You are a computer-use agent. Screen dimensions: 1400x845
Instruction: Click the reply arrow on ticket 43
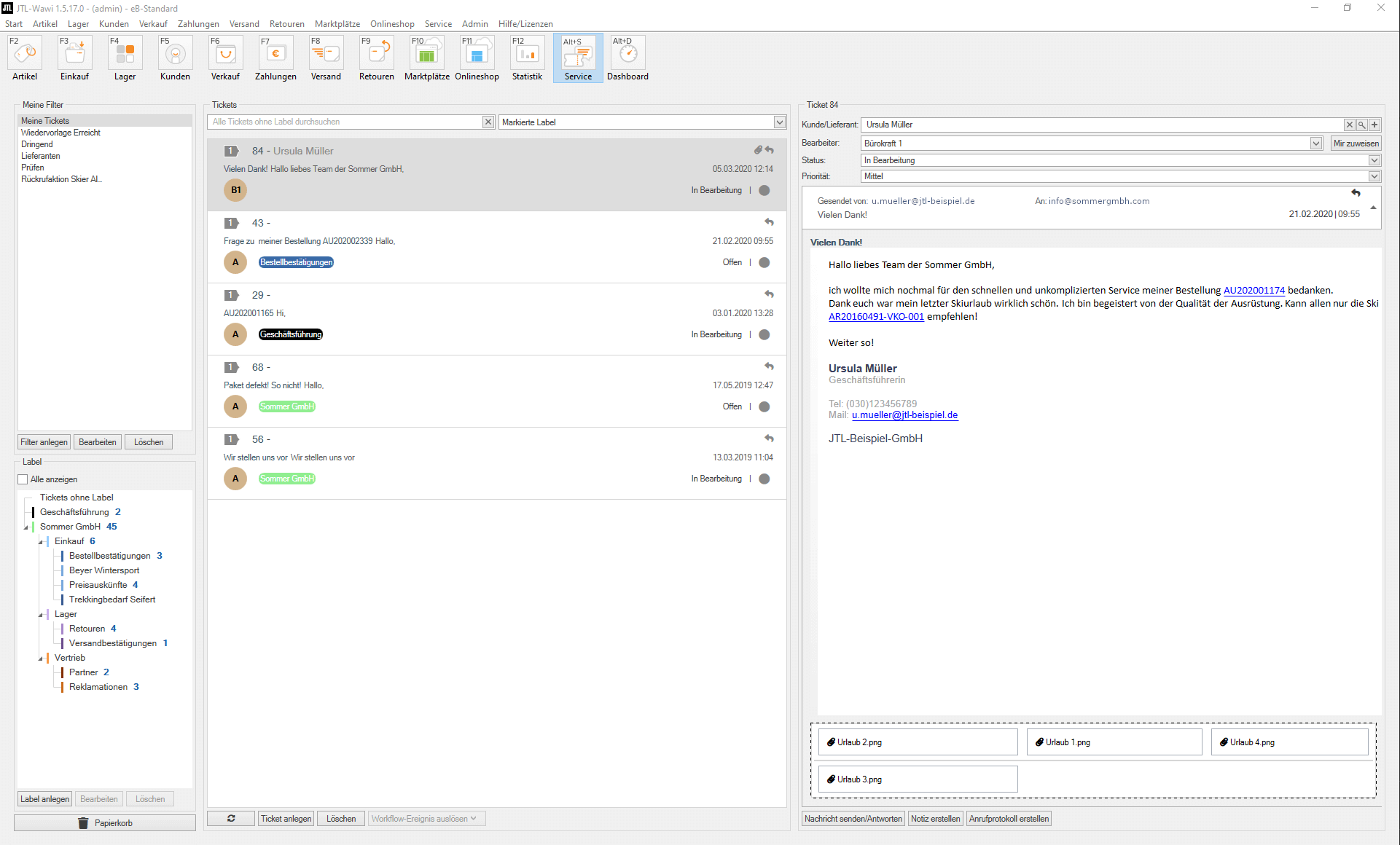click(x=770, y=222)
